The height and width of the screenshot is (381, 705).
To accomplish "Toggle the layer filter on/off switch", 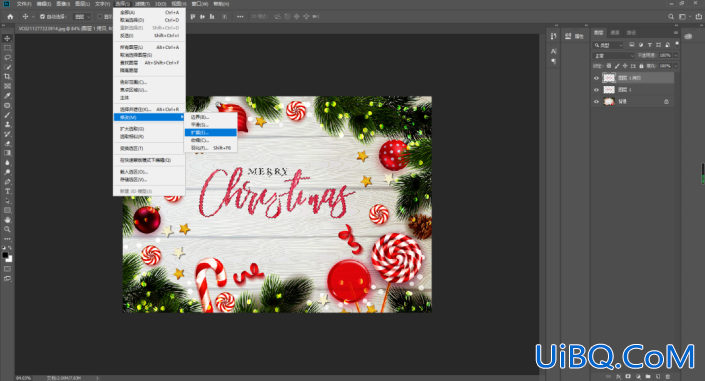I will [x=677, y=44].
